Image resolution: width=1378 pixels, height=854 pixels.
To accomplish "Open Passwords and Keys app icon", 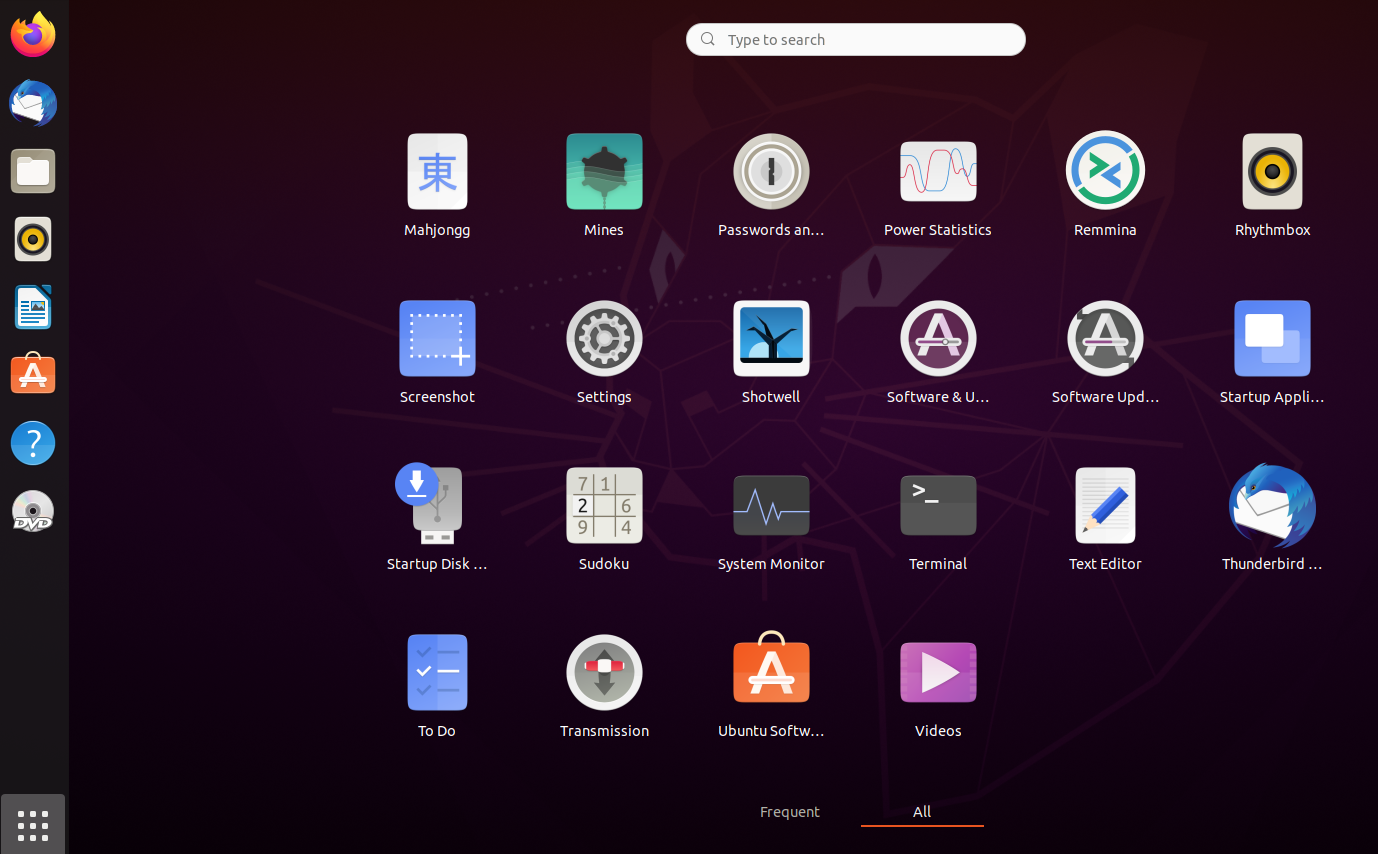I will tap(771, 171).
